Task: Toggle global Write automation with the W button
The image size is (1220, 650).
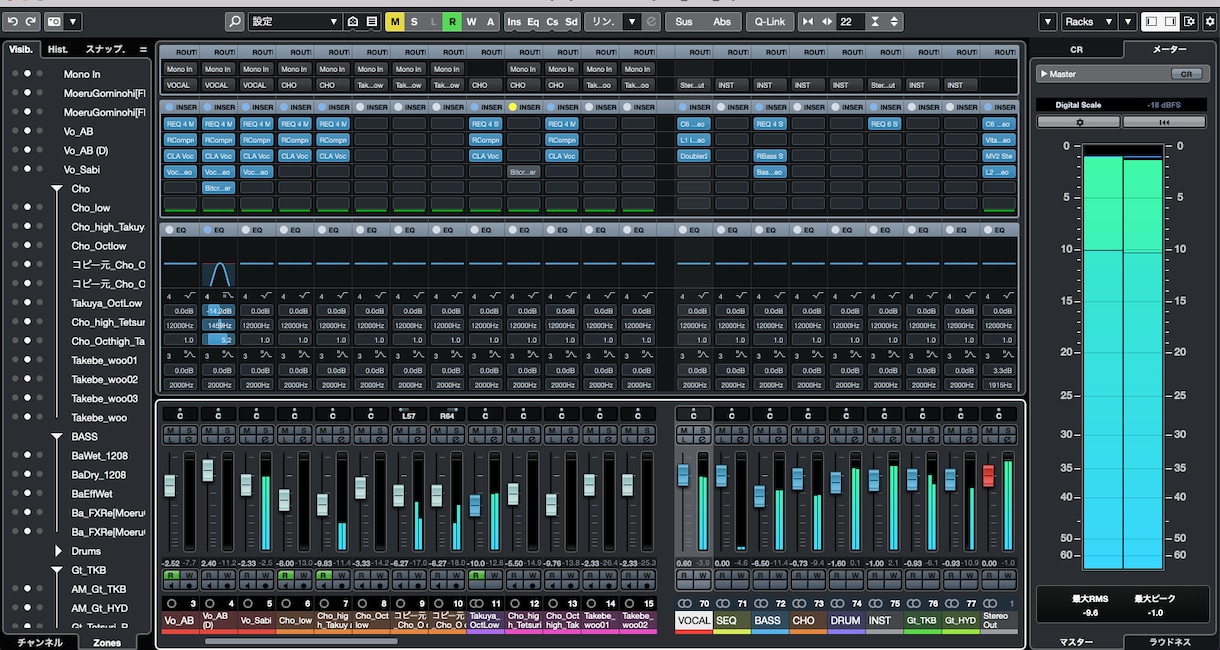Action: tap(471, 21)
